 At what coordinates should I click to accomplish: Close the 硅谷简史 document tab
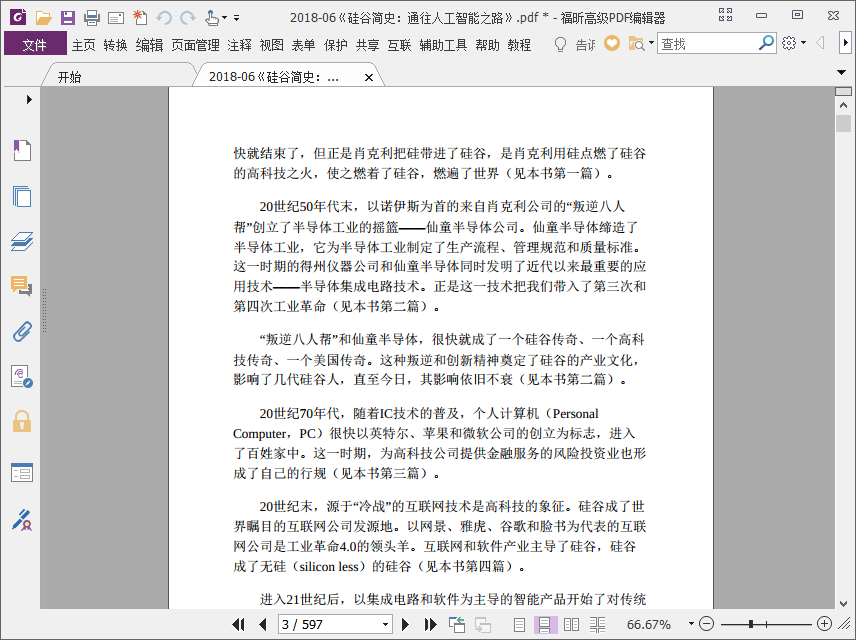(x=368, y=78)
